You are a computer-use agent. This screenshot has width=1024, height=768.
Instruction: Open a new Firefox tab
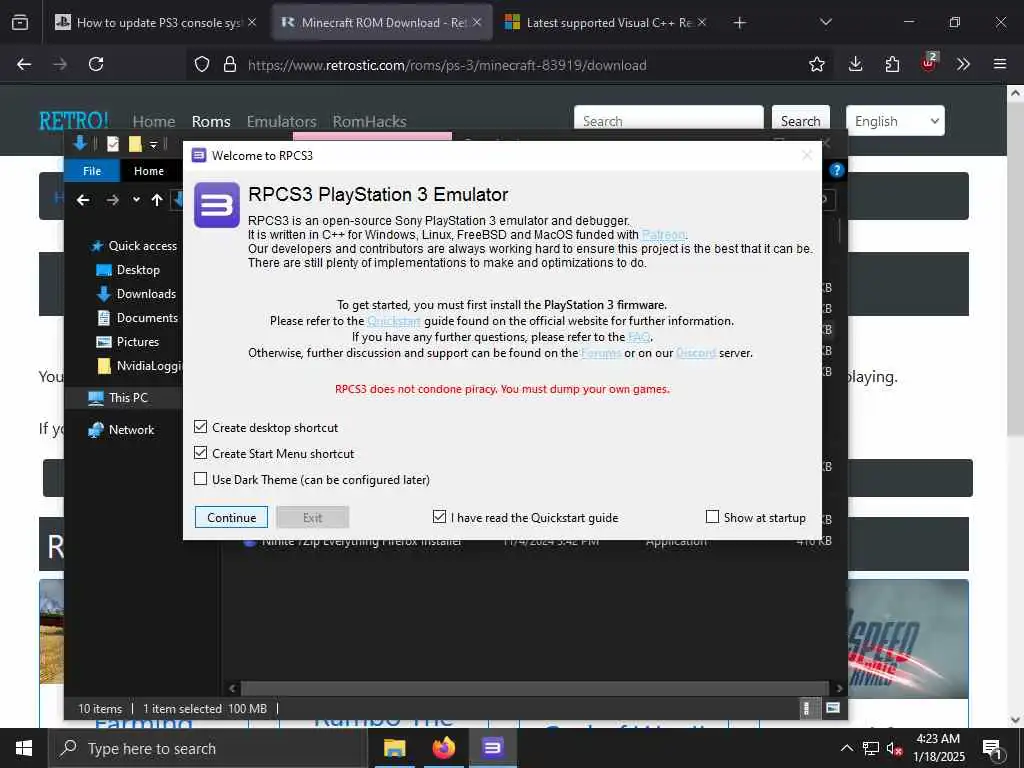pos(739,23)
